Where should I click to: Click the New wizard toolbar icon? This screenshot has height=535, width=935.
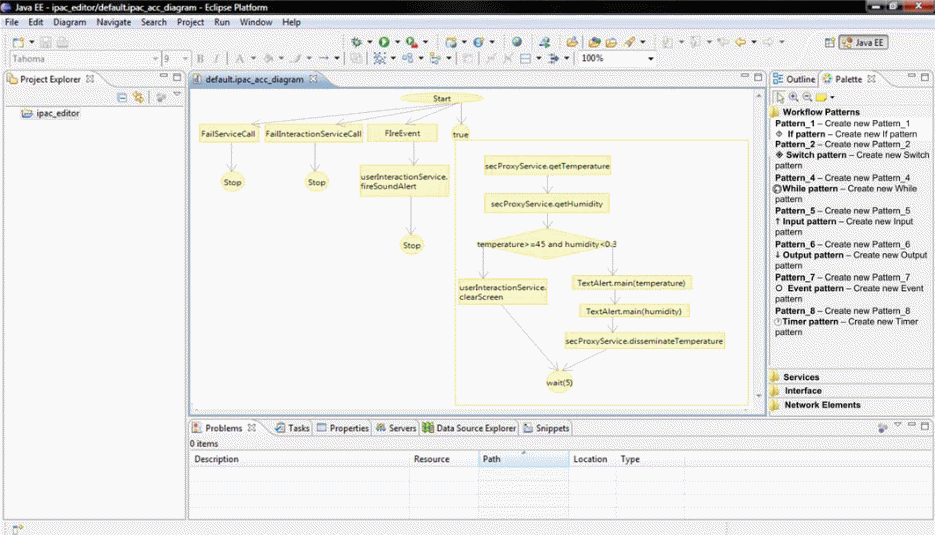[x=18, y=42]
